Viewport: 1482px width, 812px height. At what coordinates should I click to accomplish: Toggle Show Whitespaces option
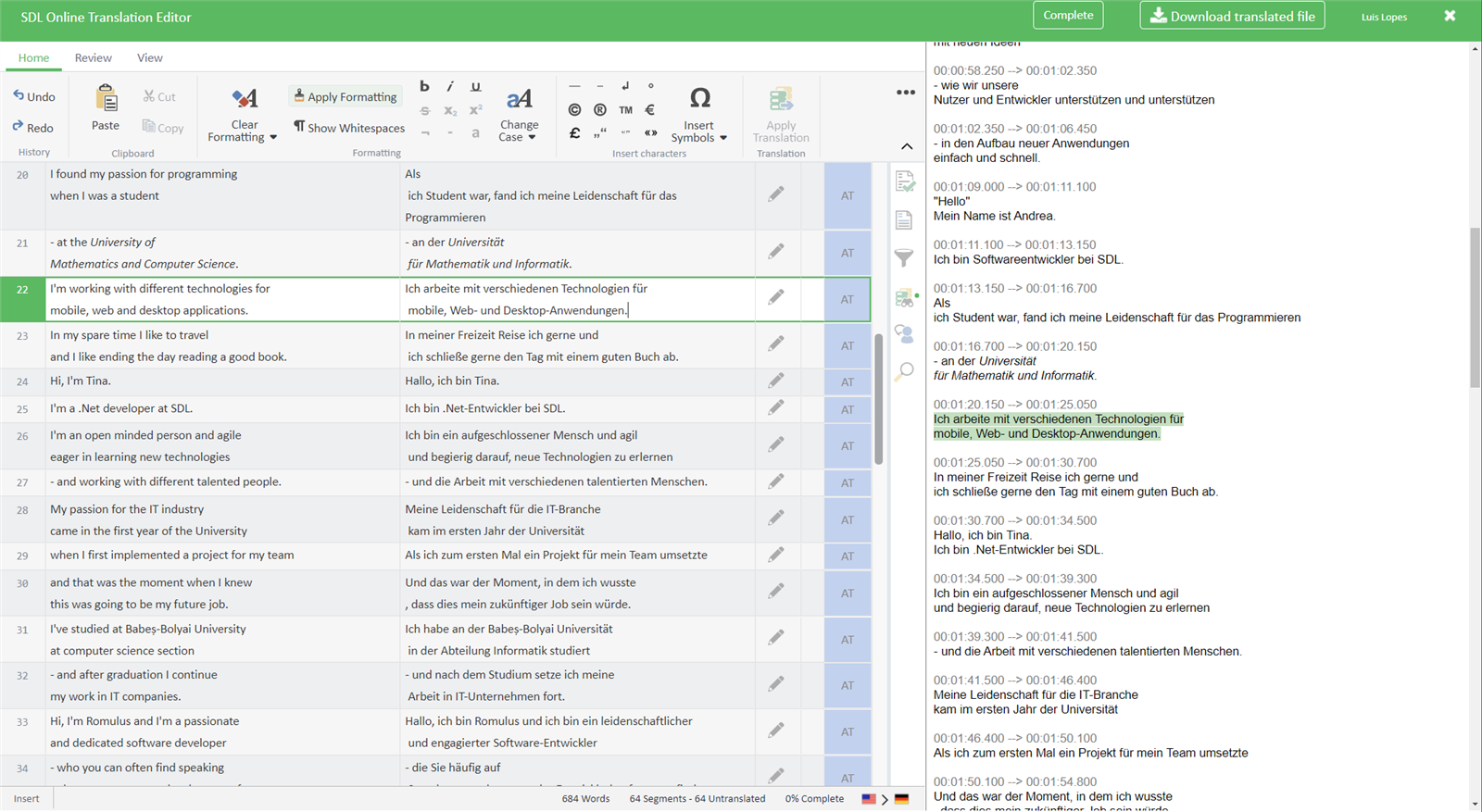(x=349, y=128)
